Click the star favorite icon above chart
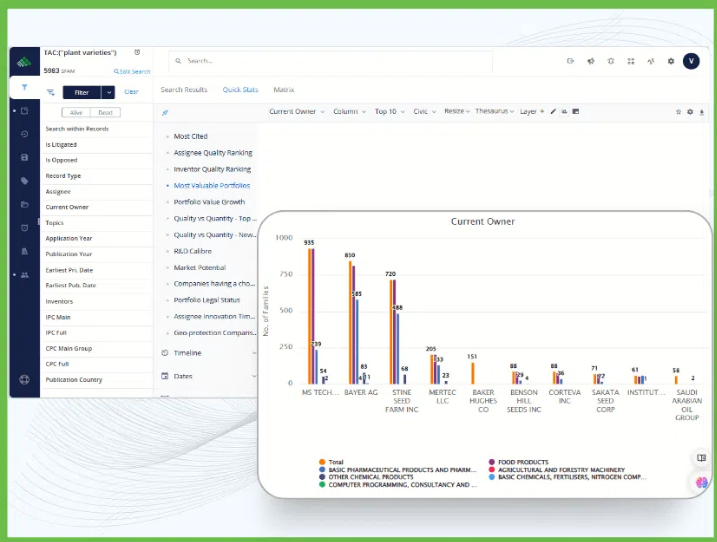 678,112
